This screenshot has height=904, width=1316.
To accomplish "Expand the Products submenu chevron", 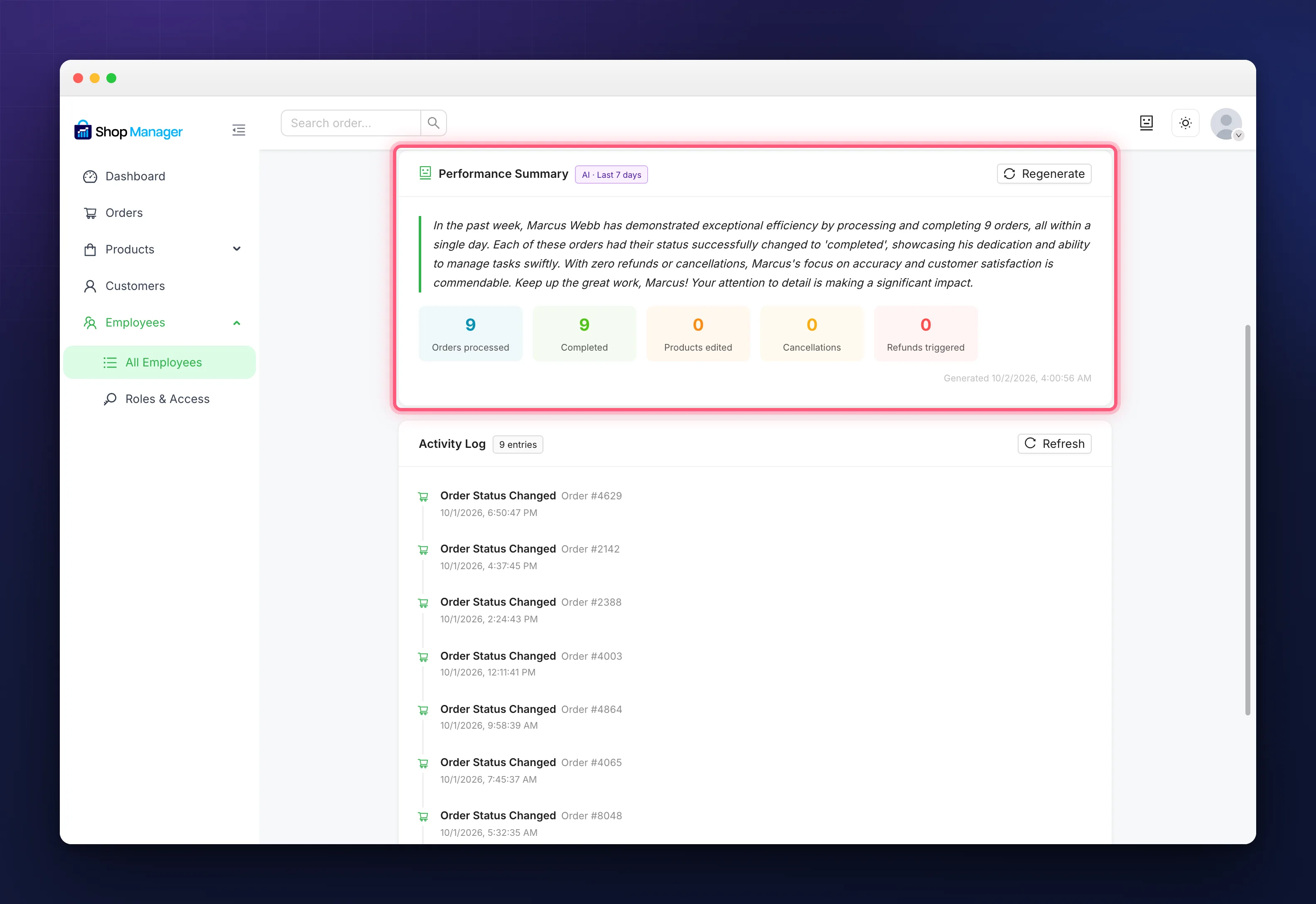I will pyautogui.click(x=237, y=249).
